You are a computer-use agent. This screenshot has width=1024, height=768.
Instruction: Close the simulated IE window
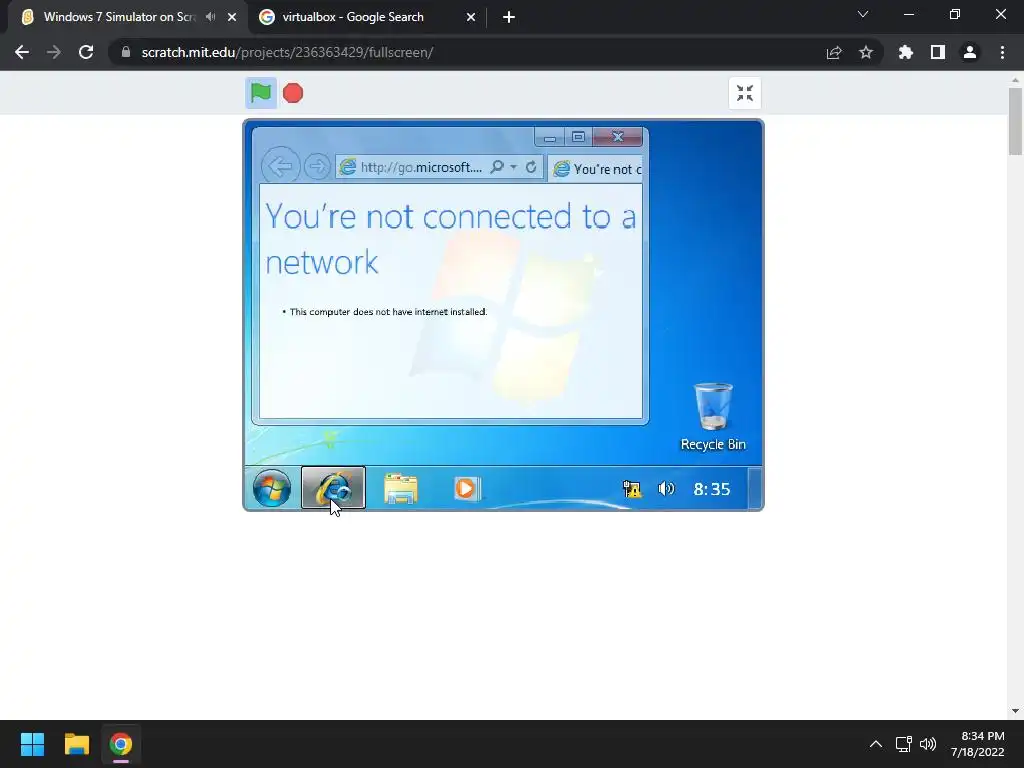click(x=618, y=137)
